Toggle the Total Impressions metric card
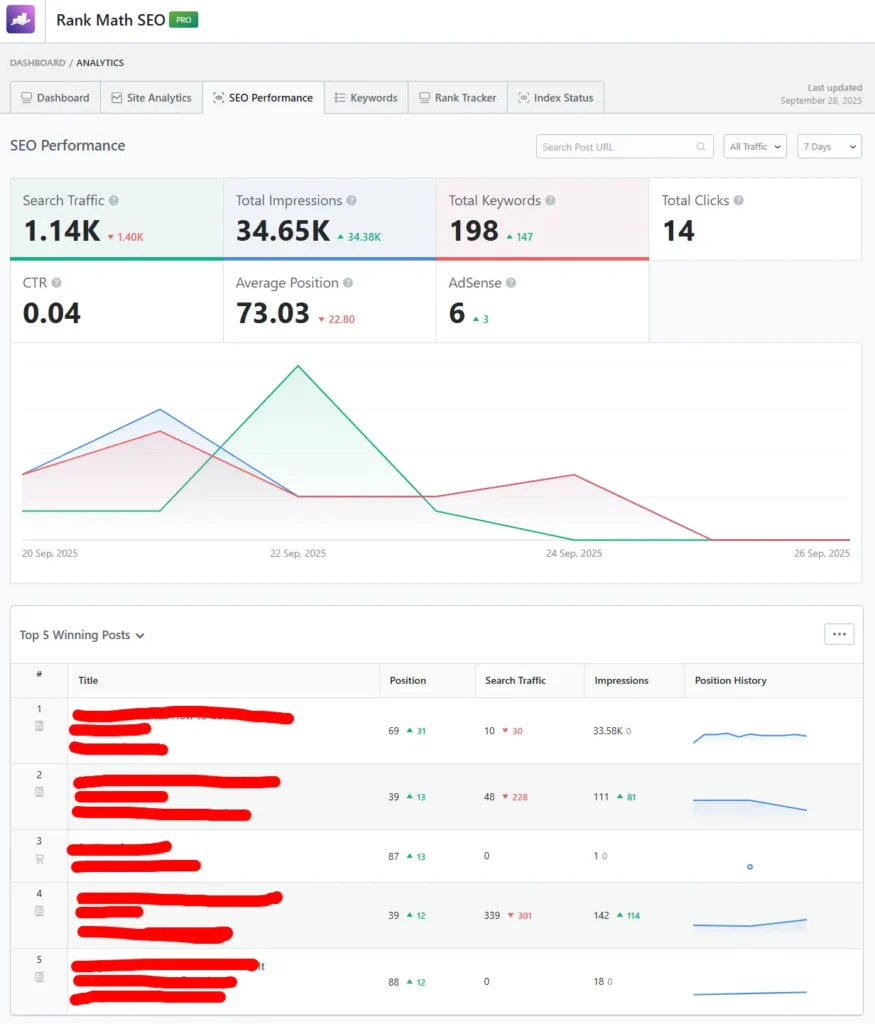This screenshot has height=1024, width=875. pyautogui.click(x=329, y=219)
